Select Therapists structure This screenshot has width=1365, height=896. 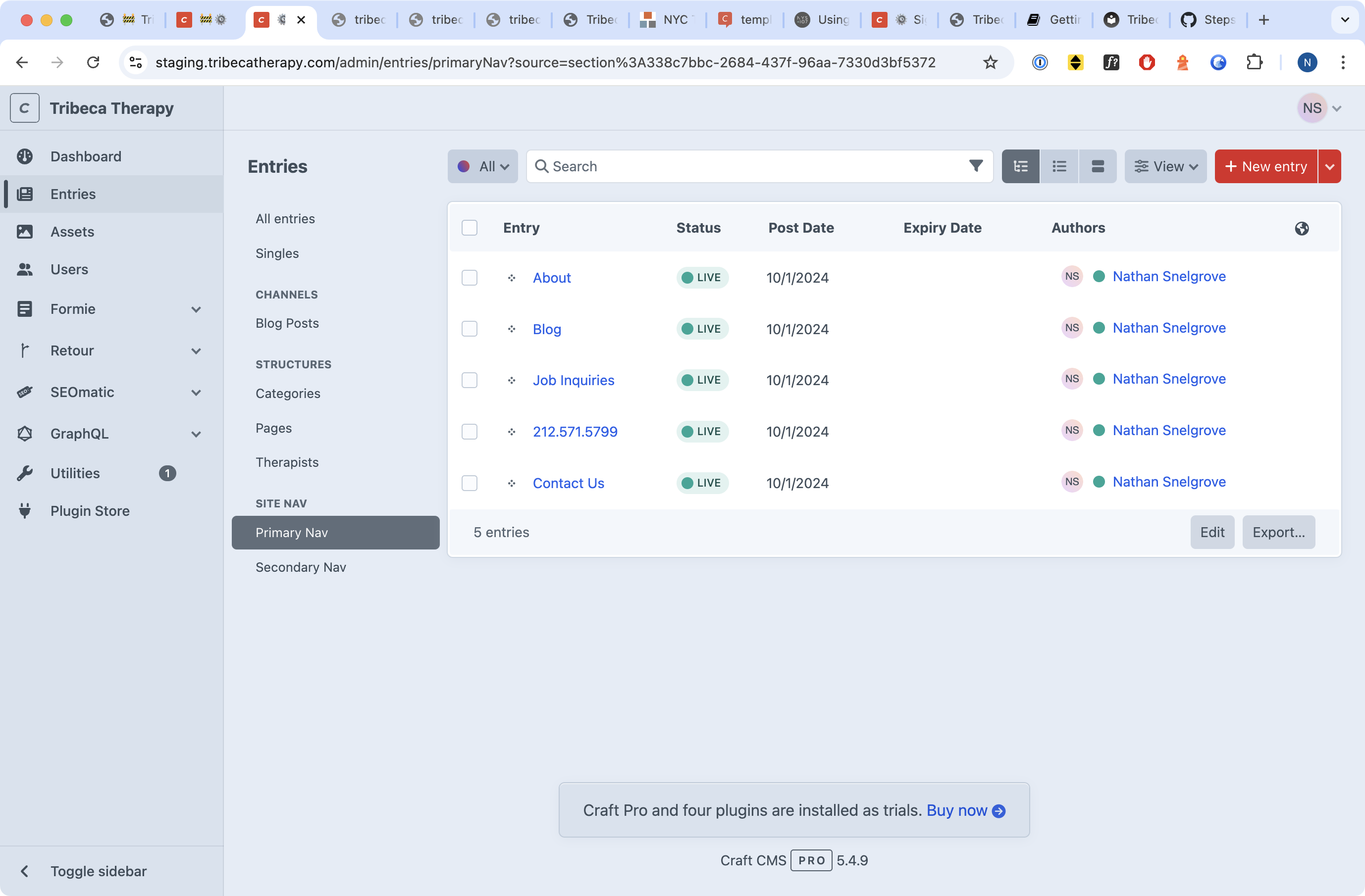tap(287, 462)
